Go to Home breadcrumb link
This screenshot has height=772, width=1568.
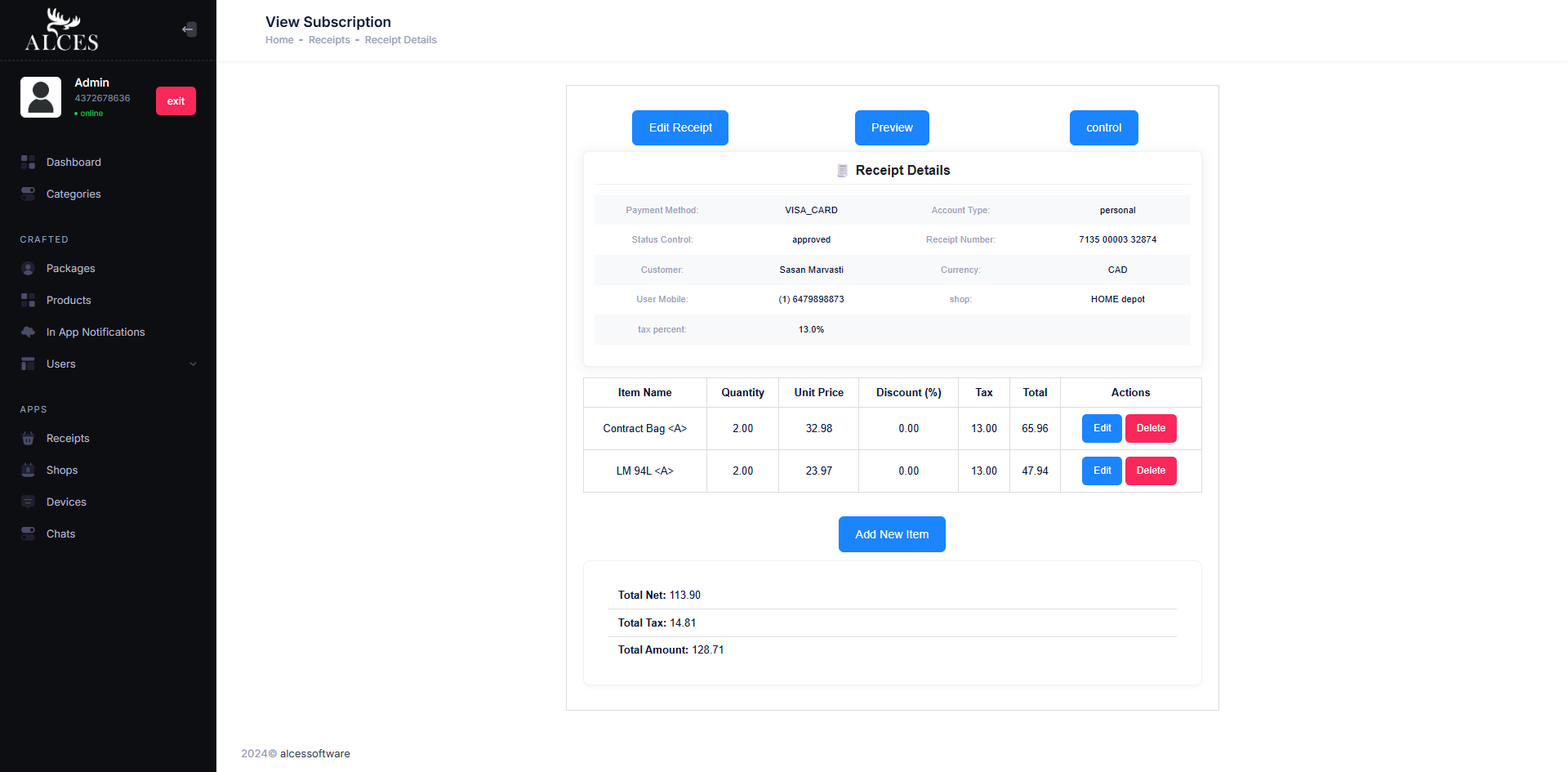(x=279, y=40)
